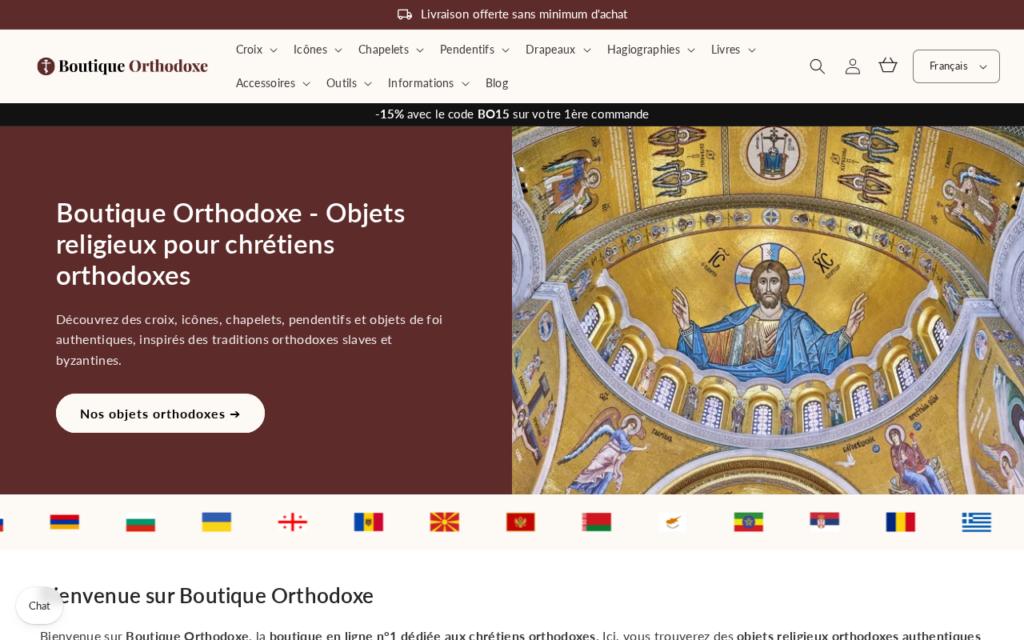Viewport: 1024px width, 640px height.
Task: Open the account login icon
Action: (852, 66)
